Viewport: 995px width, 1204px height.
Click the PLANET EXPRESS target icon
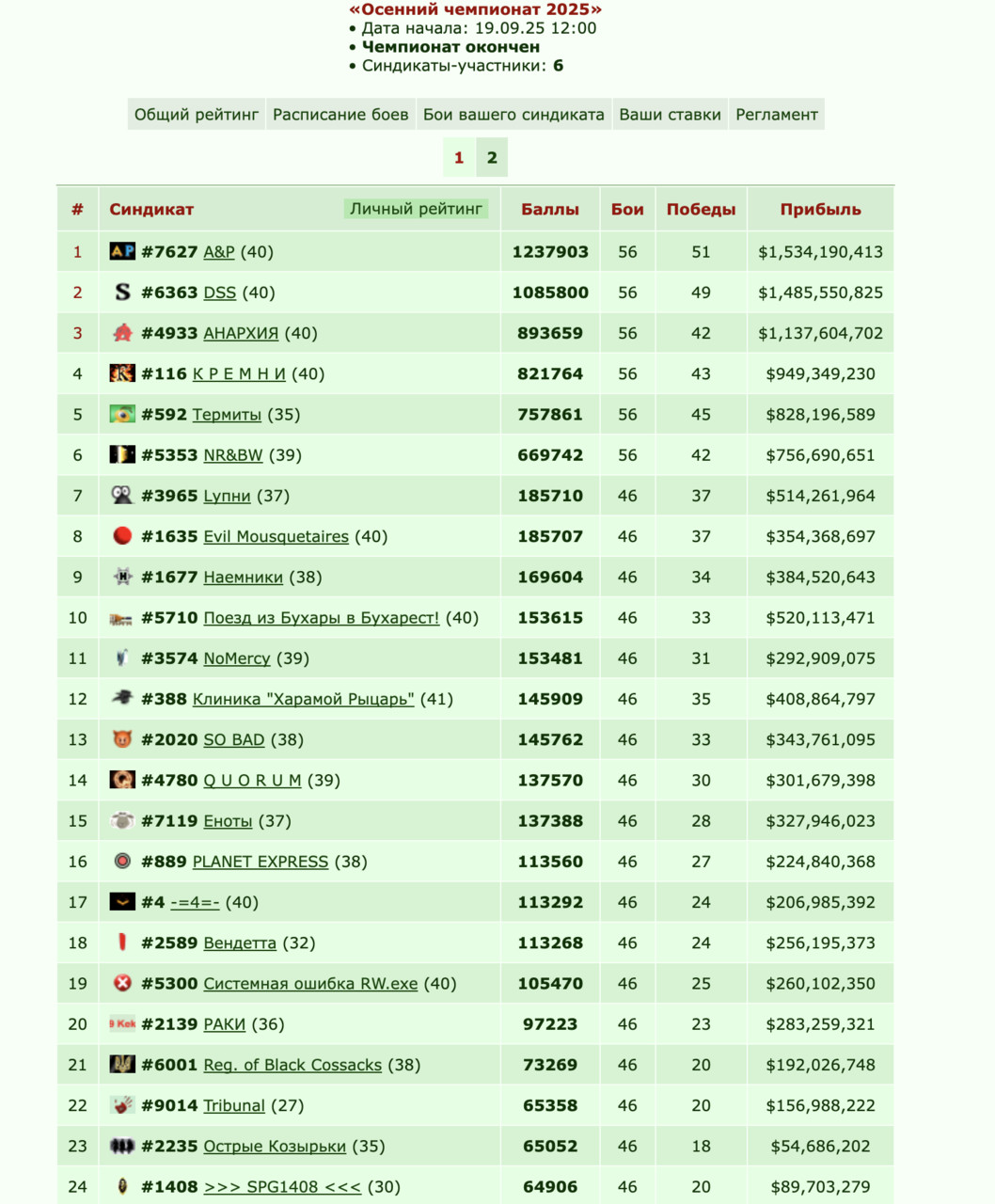click(x=122, y=861)
